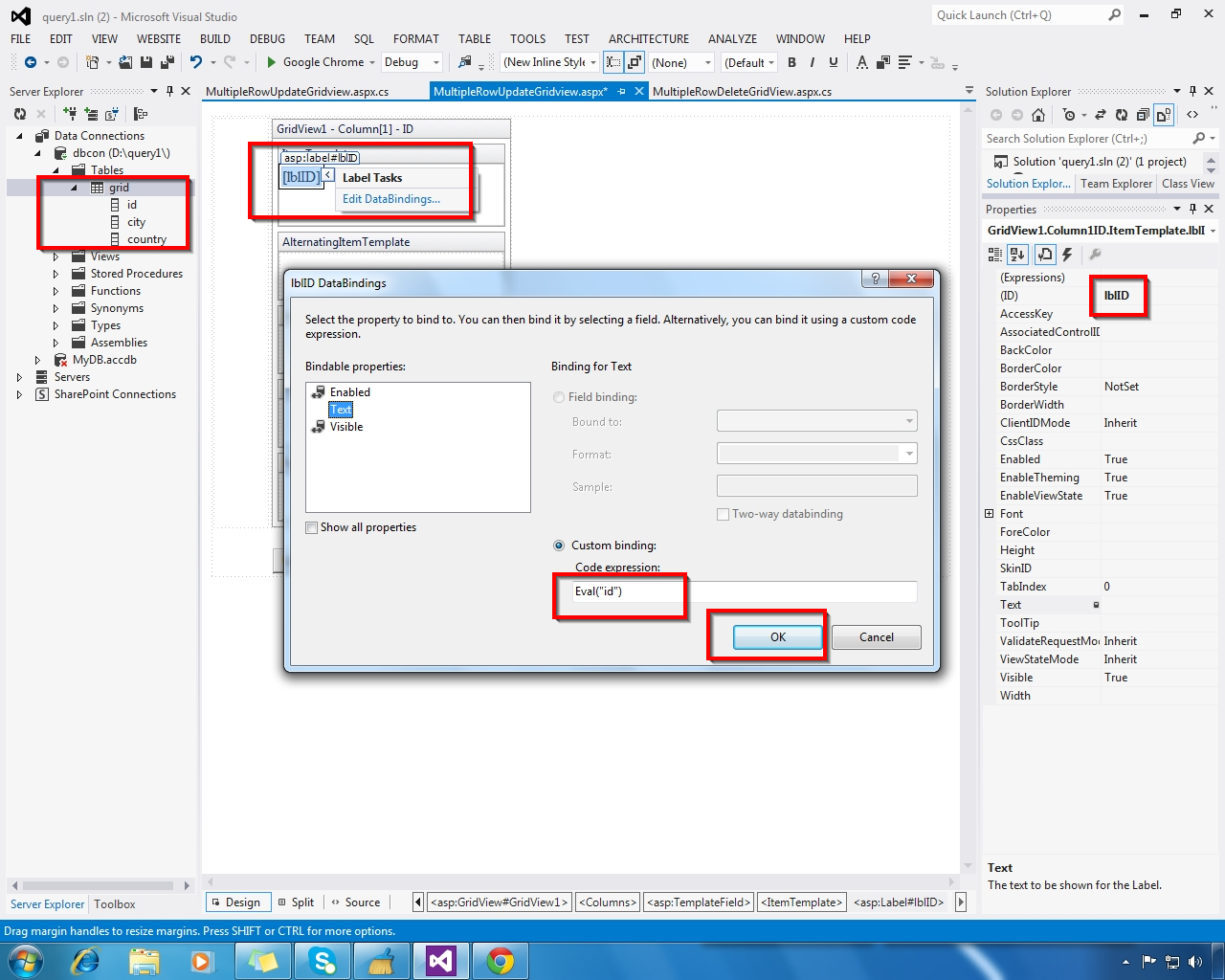The width and height of the screenshot is (1225, 980).
Task: Select the Field binding radio button
Action: tap(558, 397)
